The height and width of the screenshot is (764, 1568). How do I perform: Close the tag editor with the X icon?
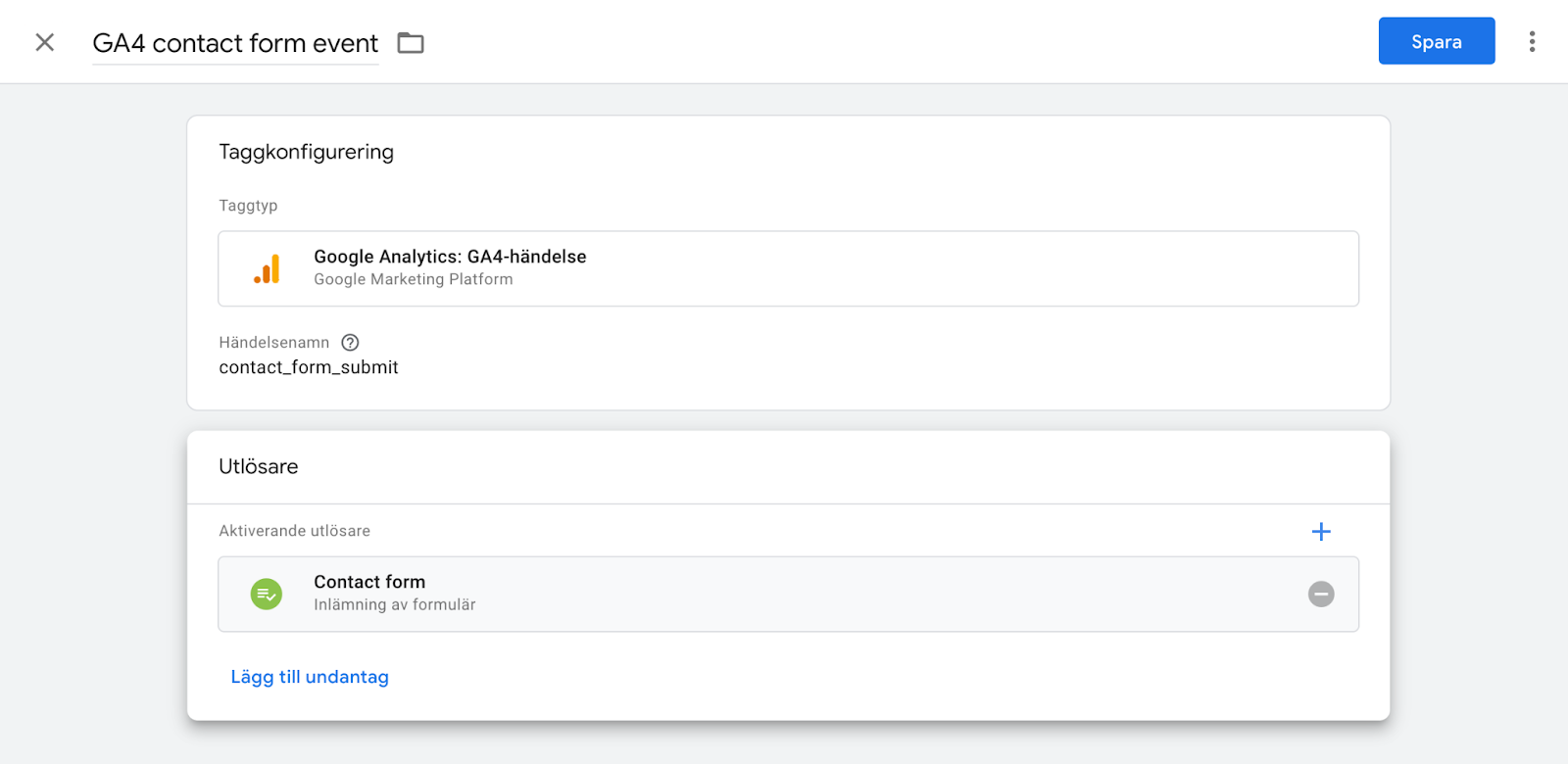pos(44,42)
